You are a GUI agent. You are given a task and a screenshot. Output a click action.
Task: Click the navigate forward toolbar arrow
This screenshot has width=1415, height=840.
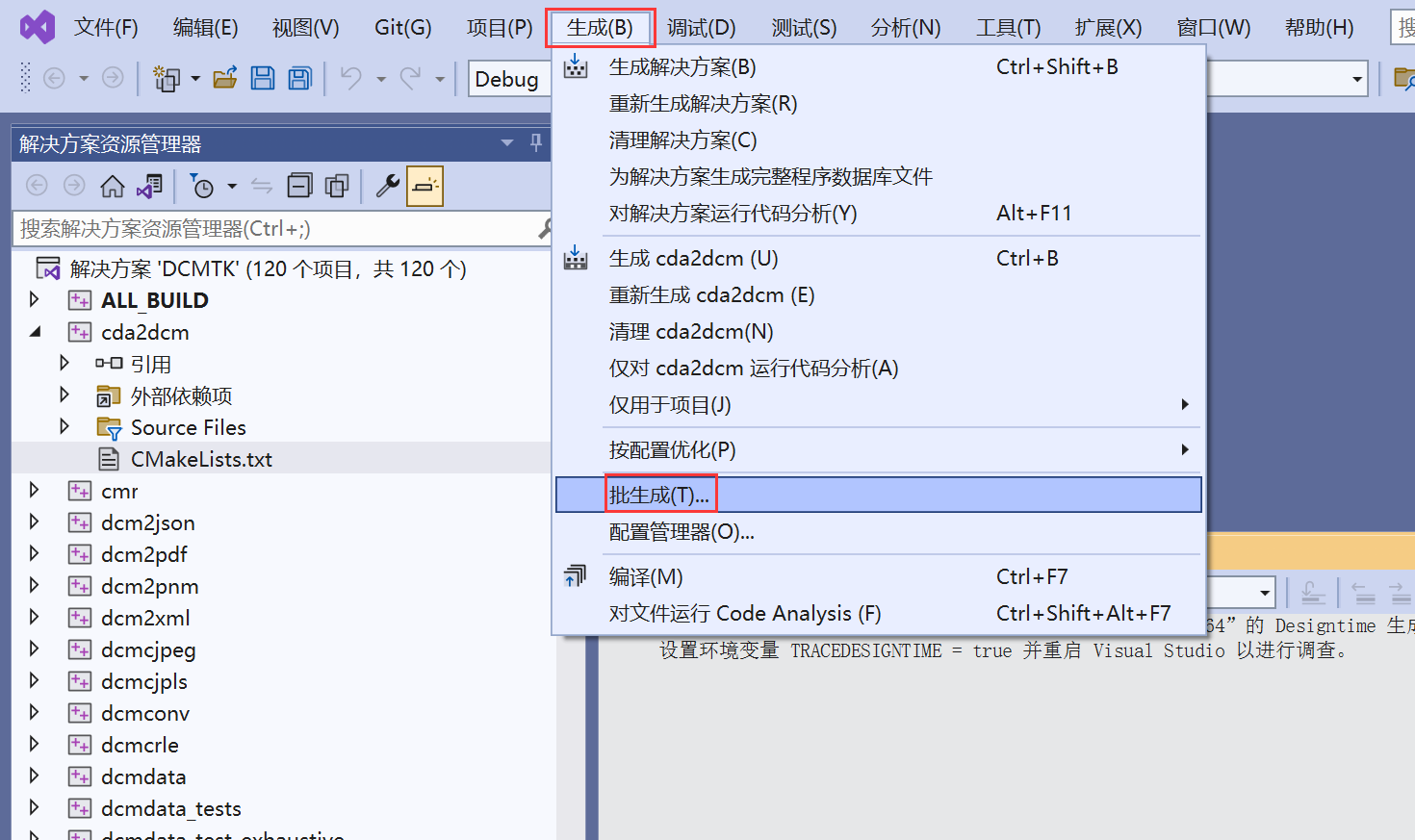point(113,78)
